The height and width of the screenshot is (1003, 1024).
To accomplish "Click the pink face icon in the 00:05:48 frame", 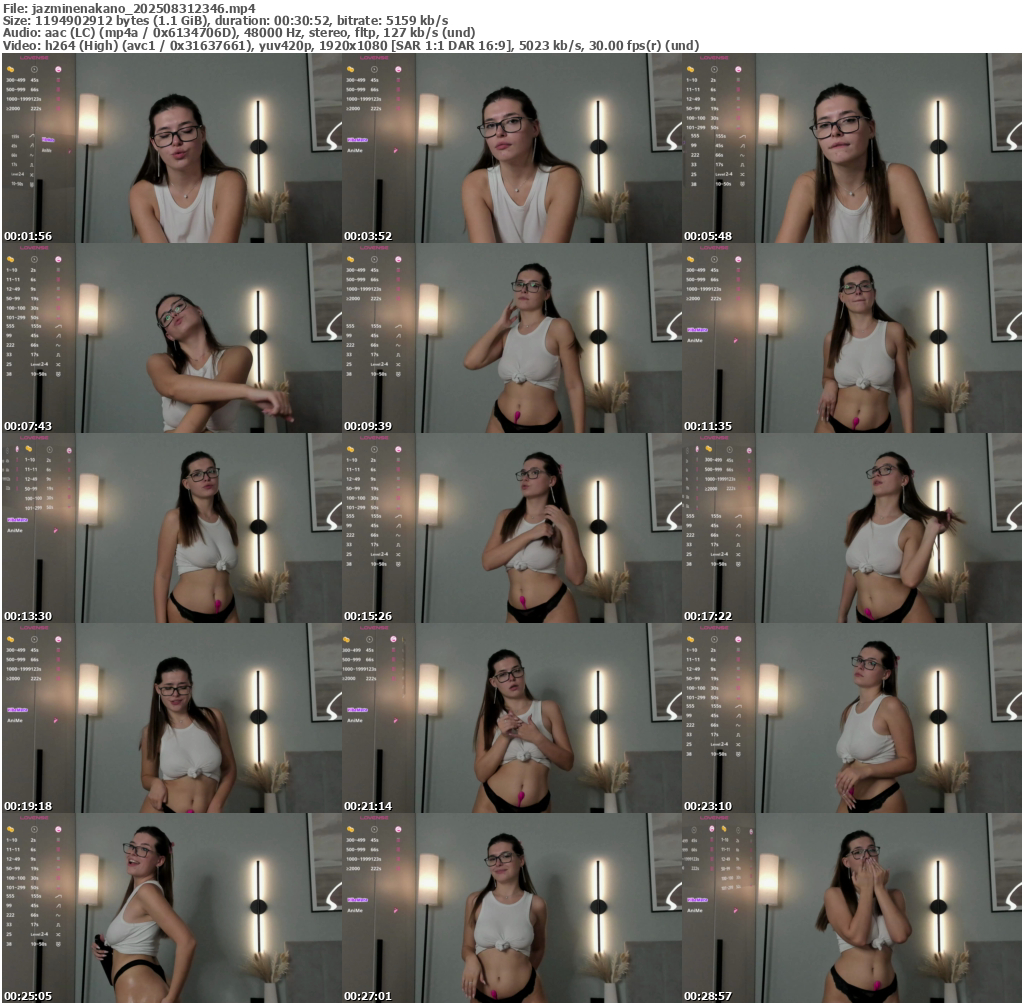I will 738,69.
